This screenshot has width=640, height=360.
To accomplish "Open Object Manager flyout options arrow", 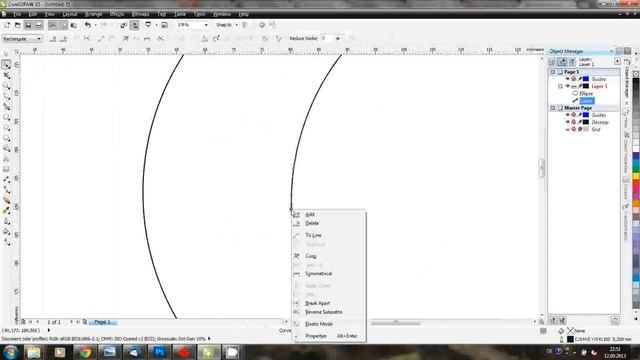I will pyautogui.click(x=617, y=62).
